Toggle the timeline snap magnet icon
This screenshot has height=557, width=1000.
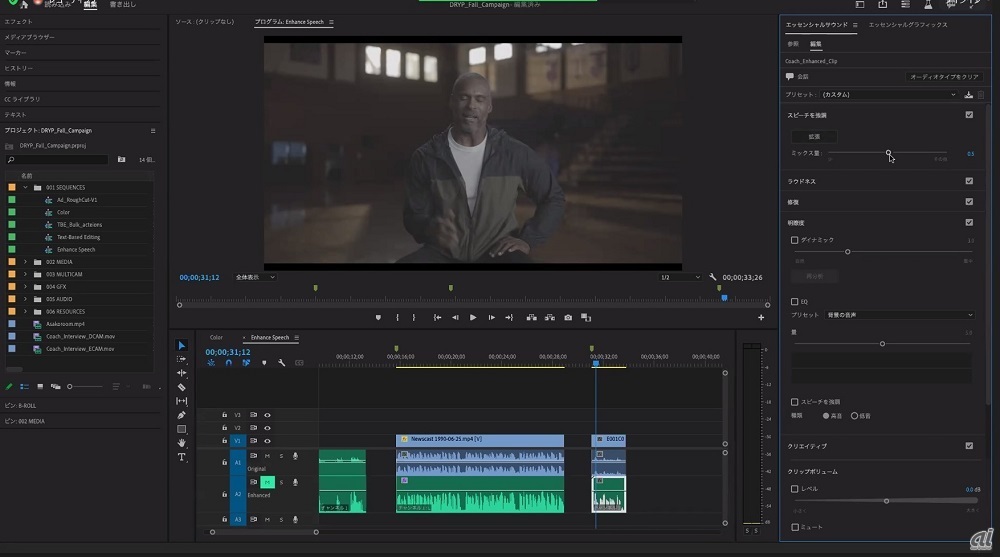click(228, 363)
